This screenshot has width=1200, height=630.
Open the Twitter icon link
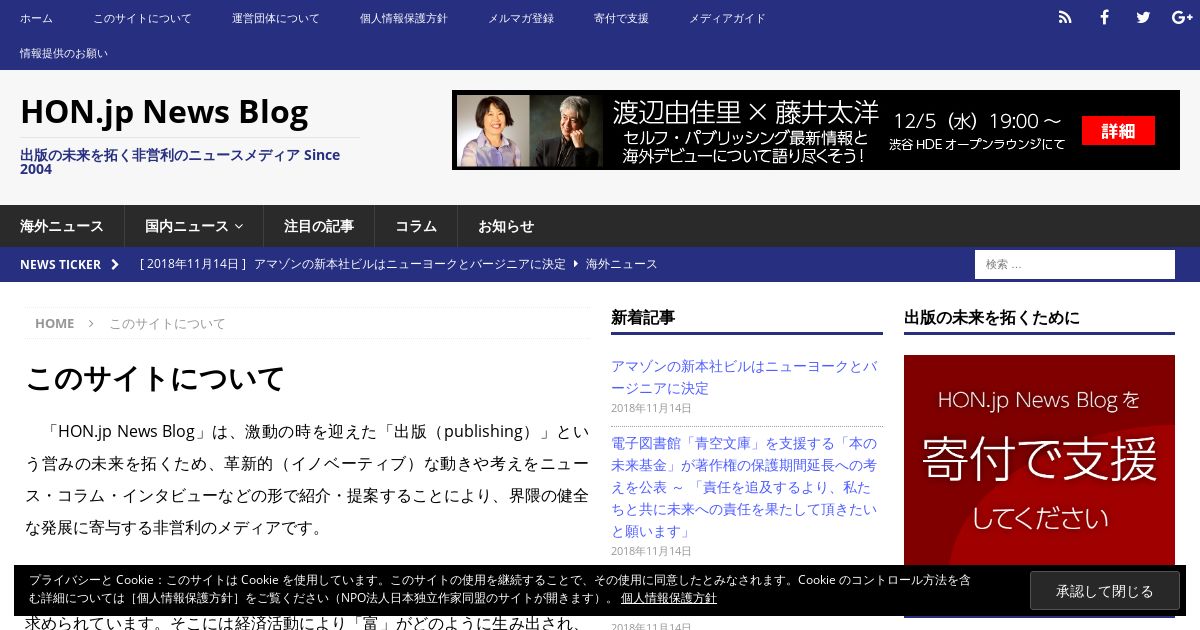[1143, 17]
